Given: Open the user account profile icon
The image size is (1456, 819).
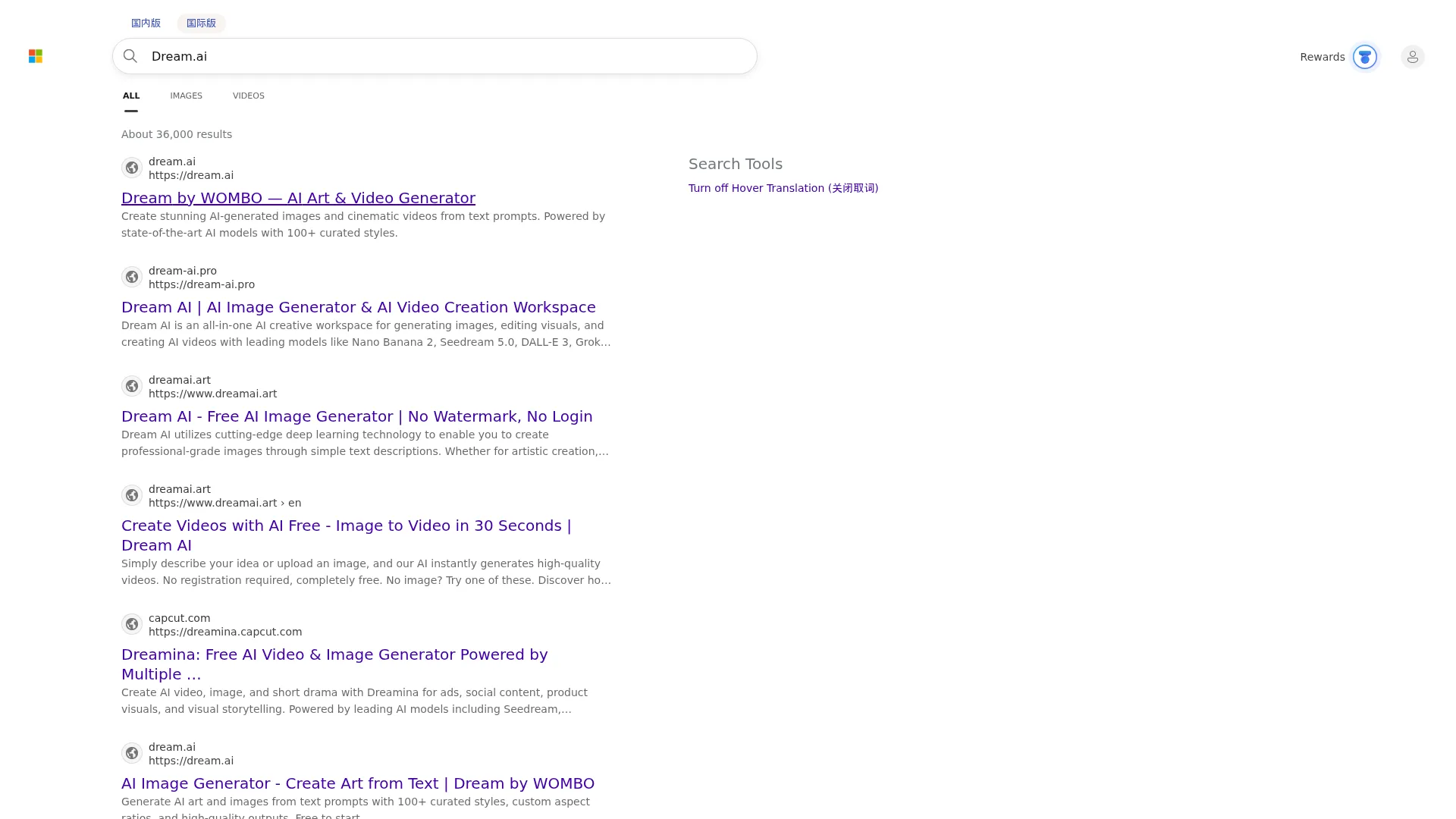Looking at the screenshot, I should coord(1413,57).
